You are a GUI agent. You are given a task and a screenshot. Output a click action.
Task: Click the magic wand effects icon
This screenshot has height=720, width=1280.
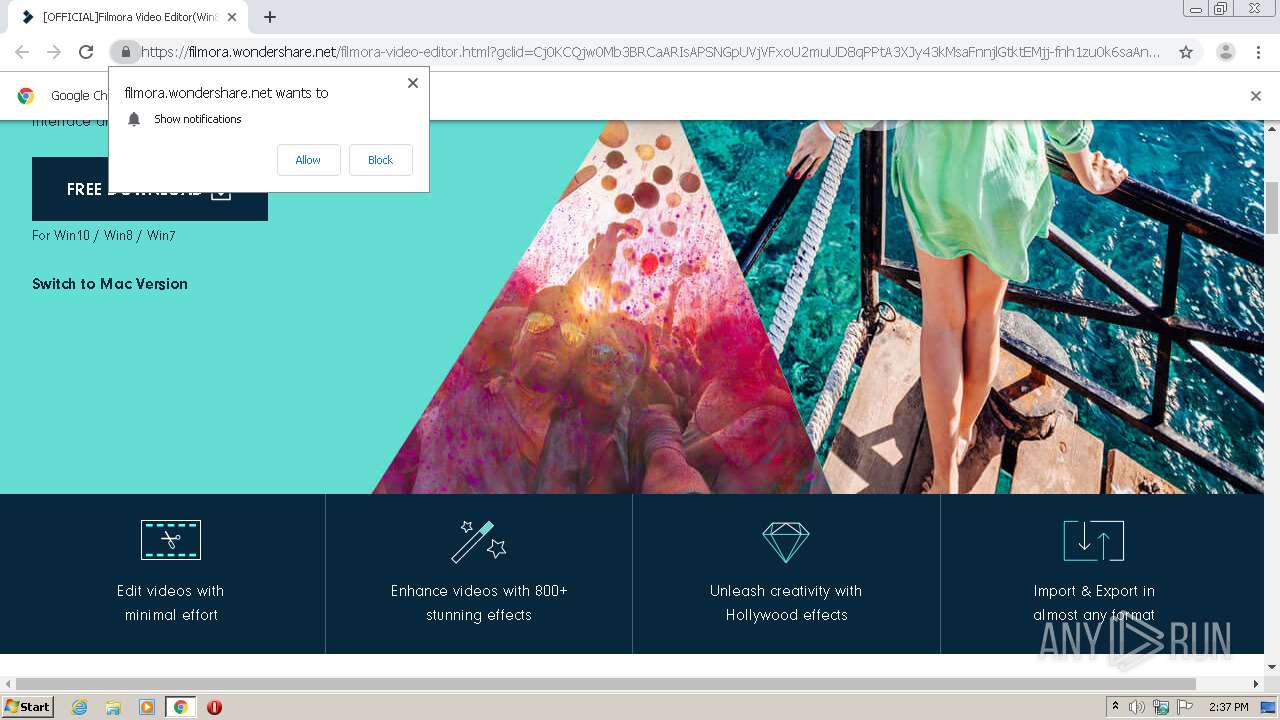click(x=478, y=541)
